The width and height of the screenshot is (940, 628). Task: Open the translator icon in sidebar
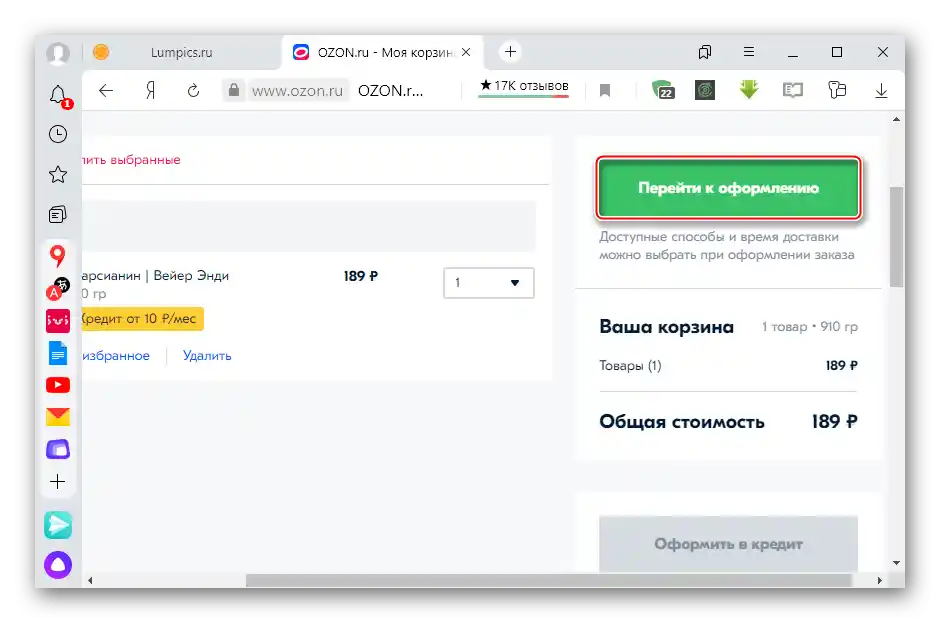pos(58,289)
